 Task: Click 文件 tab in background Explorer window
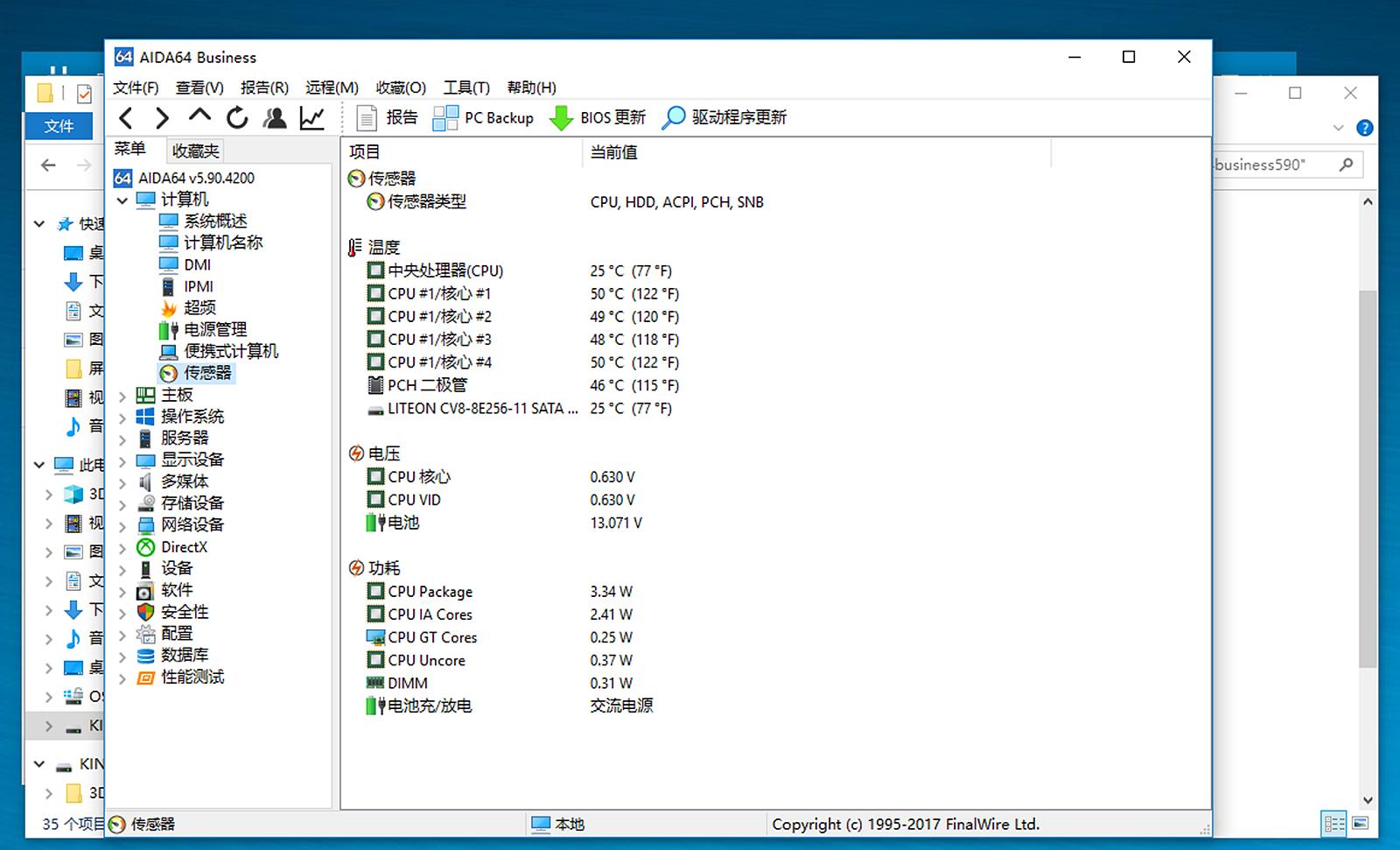(59, 126)
